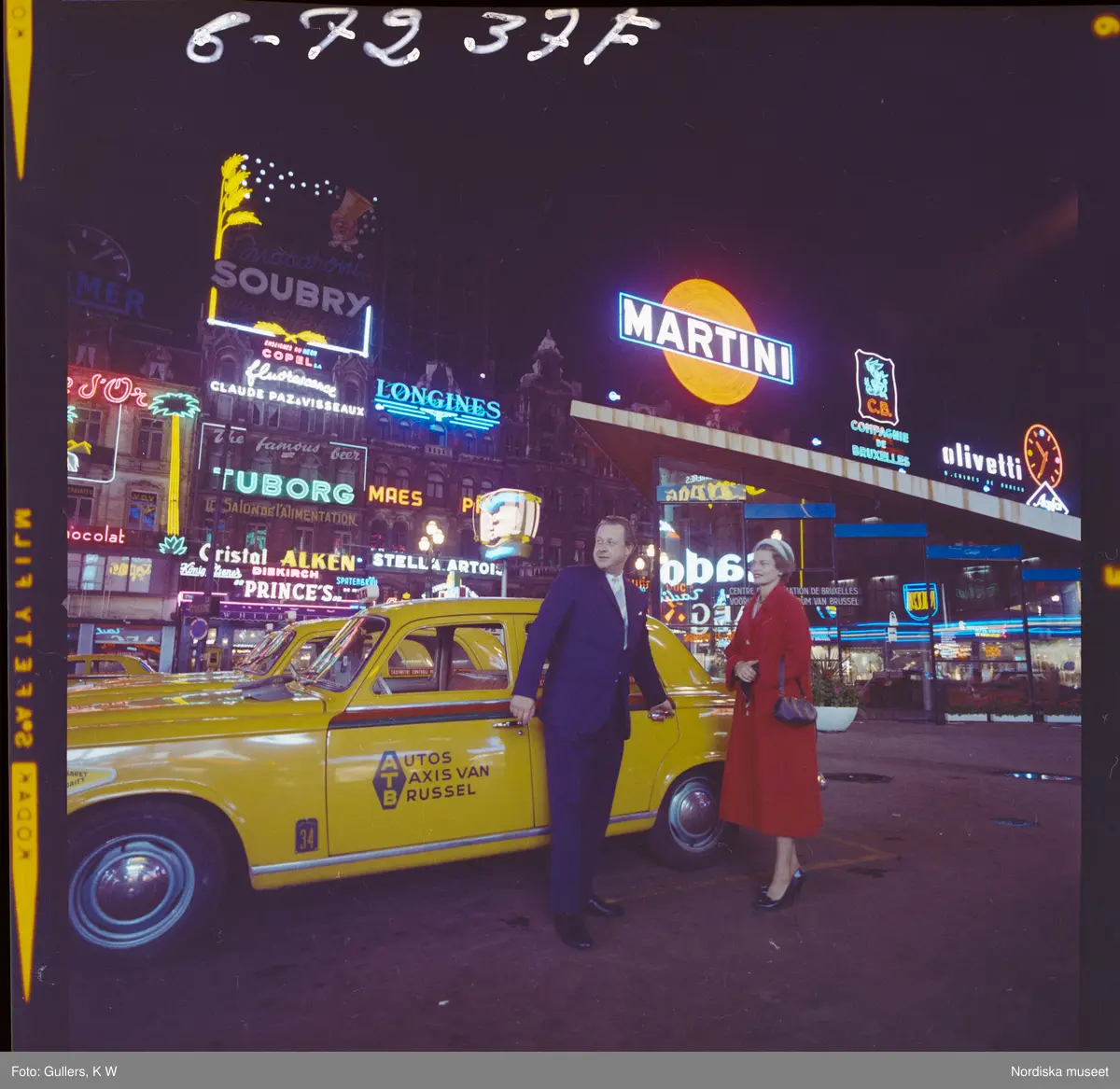Open the Nordiska museet caption text
The image size is (1120, 1089).
(1059, 1071)
